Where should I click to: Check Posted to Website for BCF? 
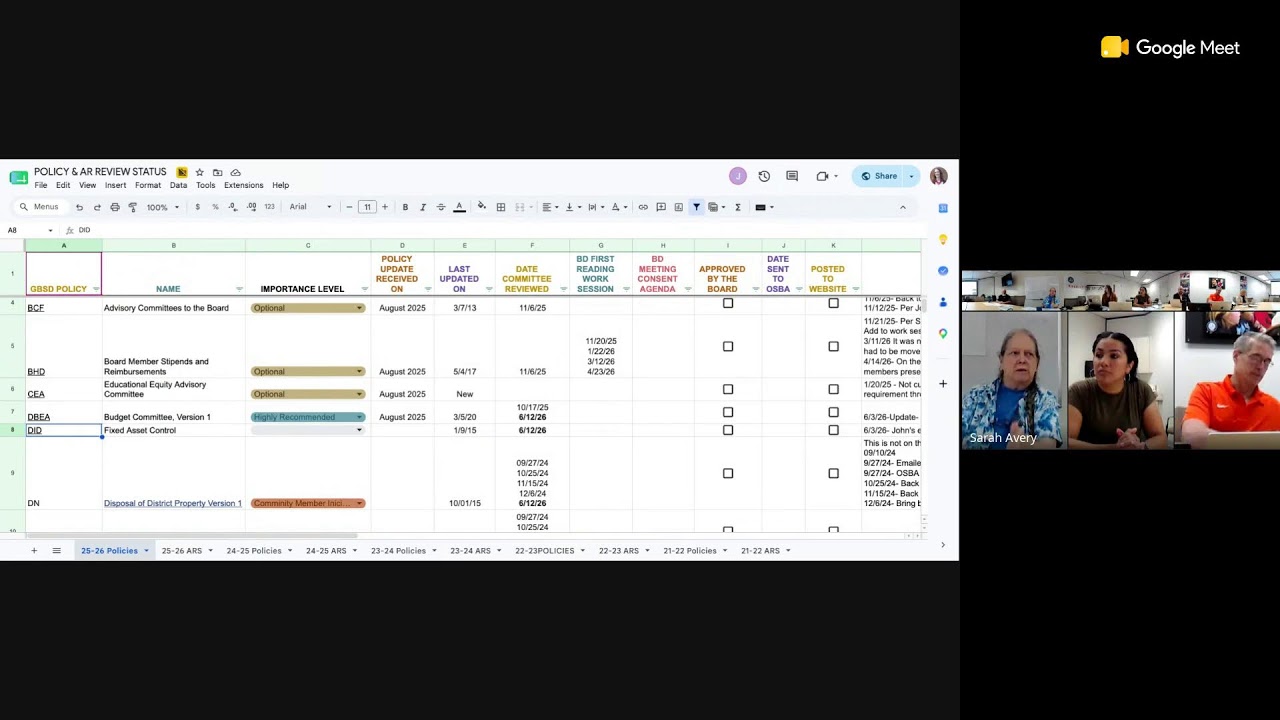833,303
